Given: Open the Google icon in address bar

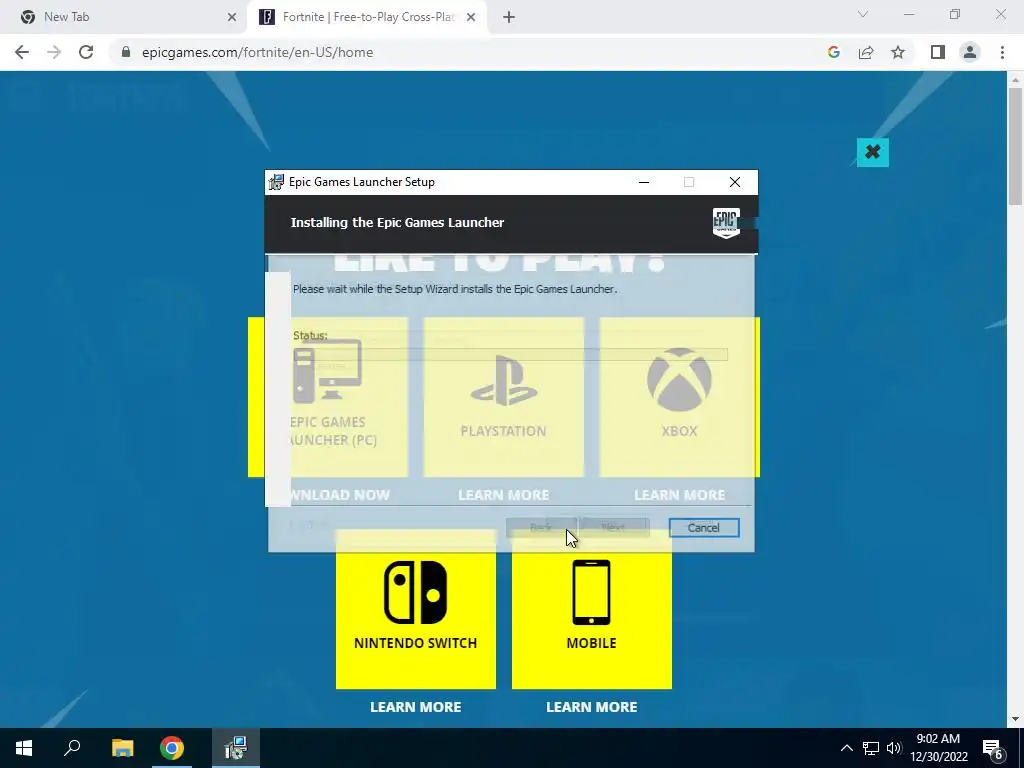Looking at the screenshot, I should [x=833, y=52].
